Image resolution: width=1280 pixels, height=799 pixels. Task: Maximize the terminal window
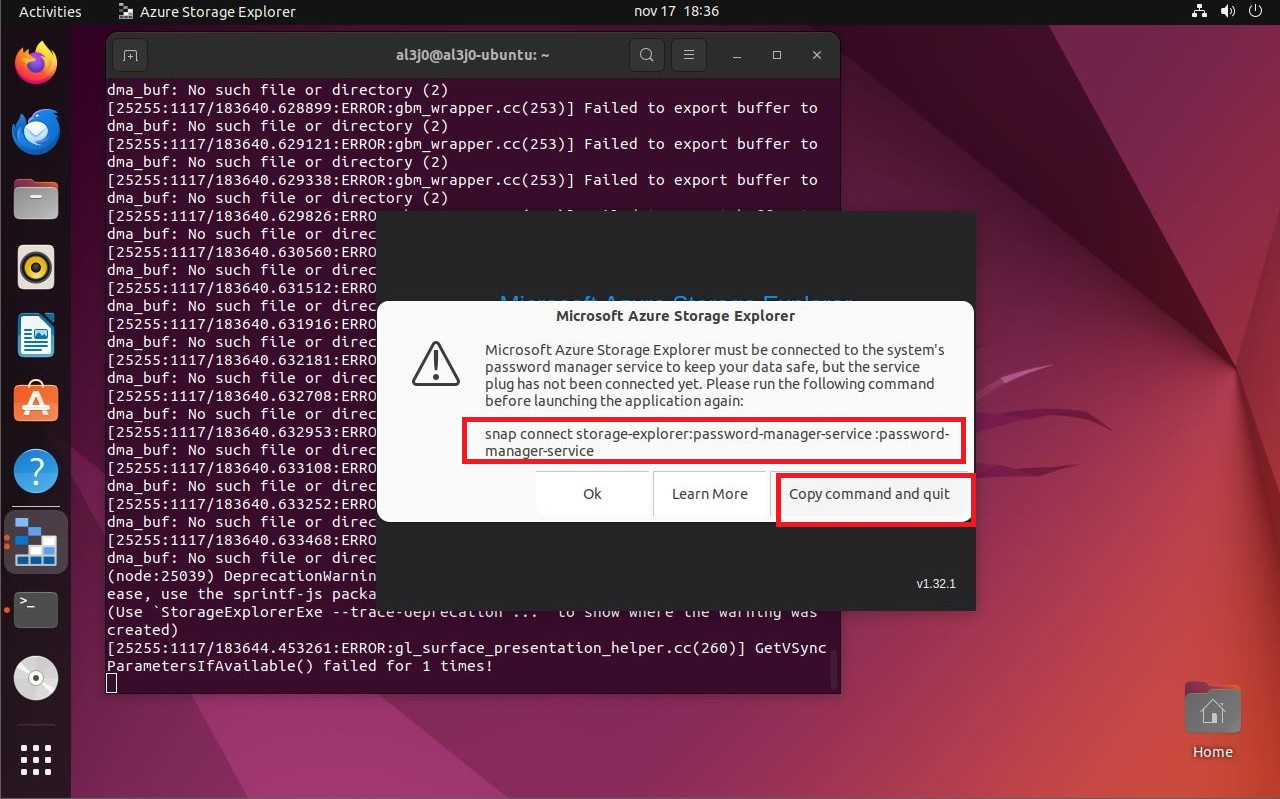[x=777, y=55]
